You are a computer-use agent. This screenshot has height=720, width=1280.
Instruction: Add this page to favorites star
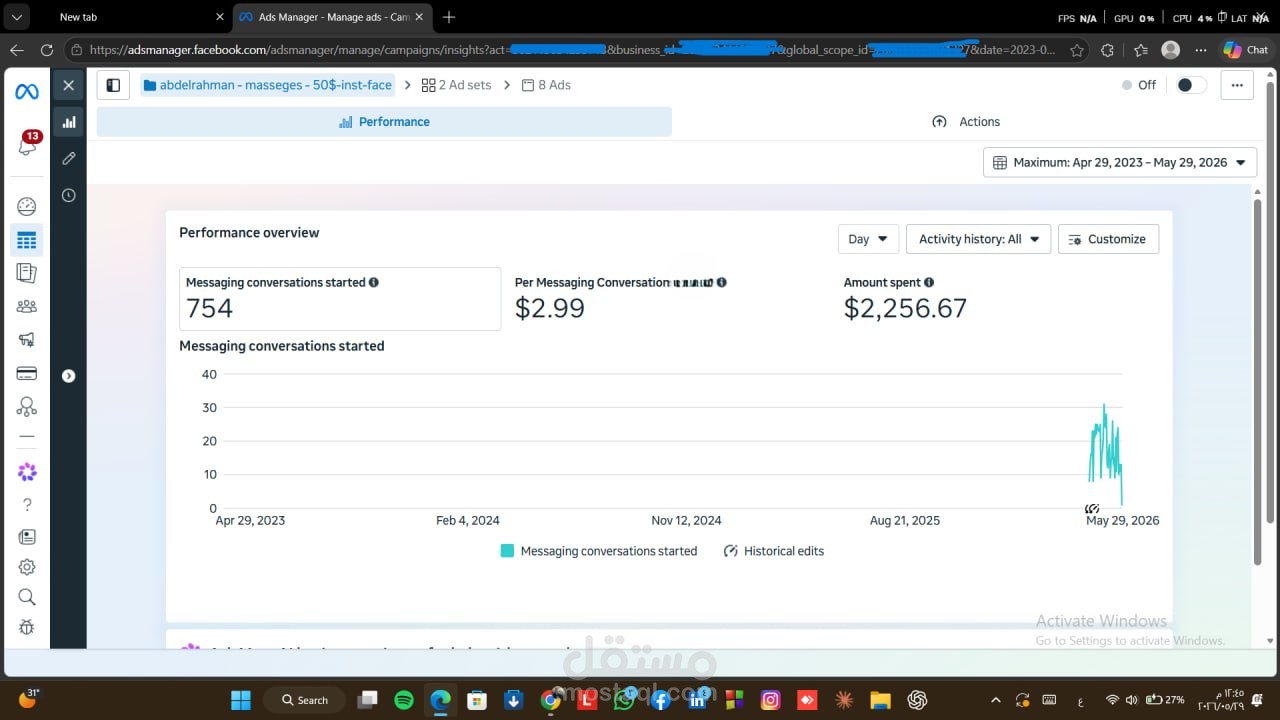click(1076, 50)
